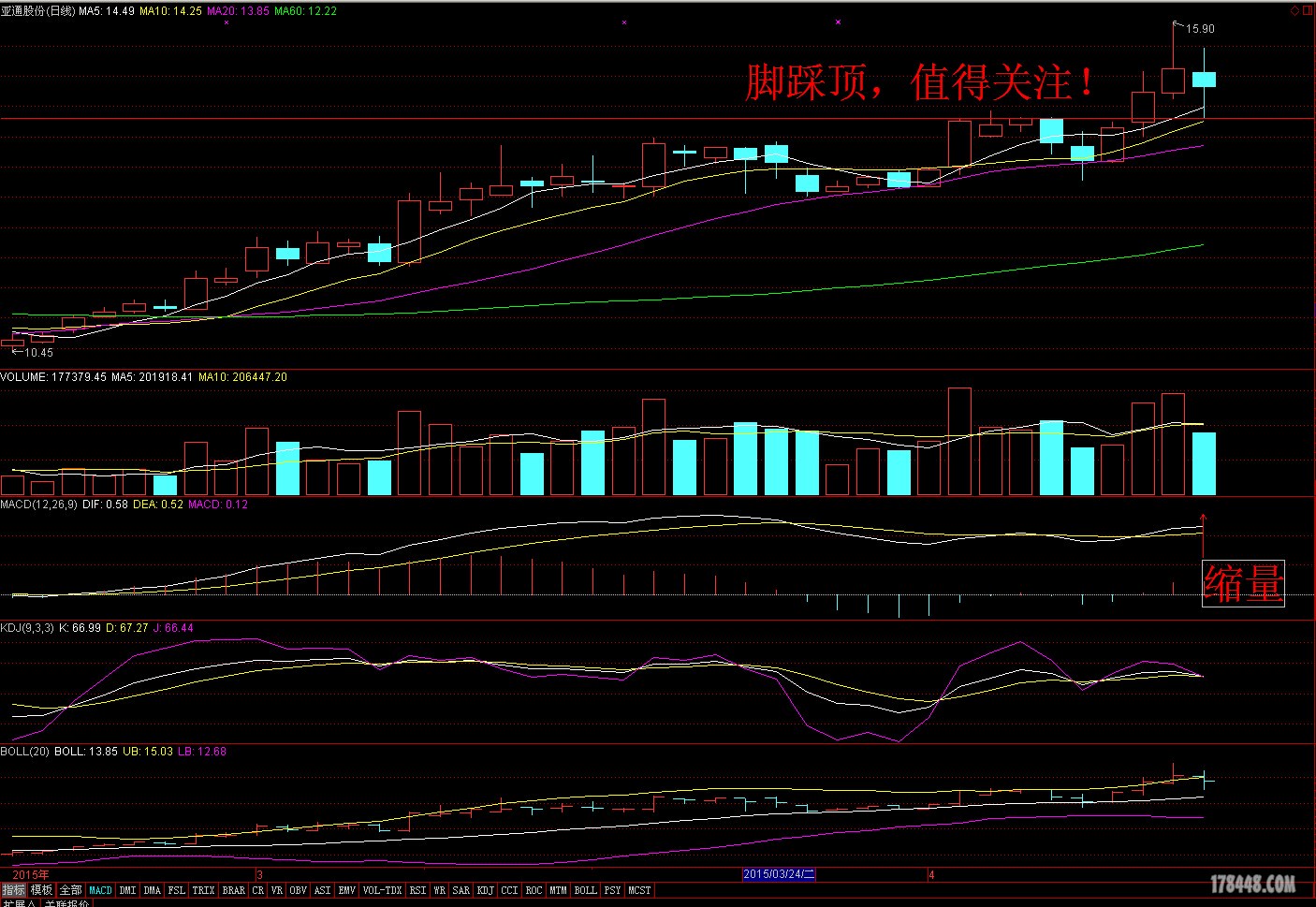Switch to the WR indicator tab
Screen dimensions: 1316x907
point(439,890)
